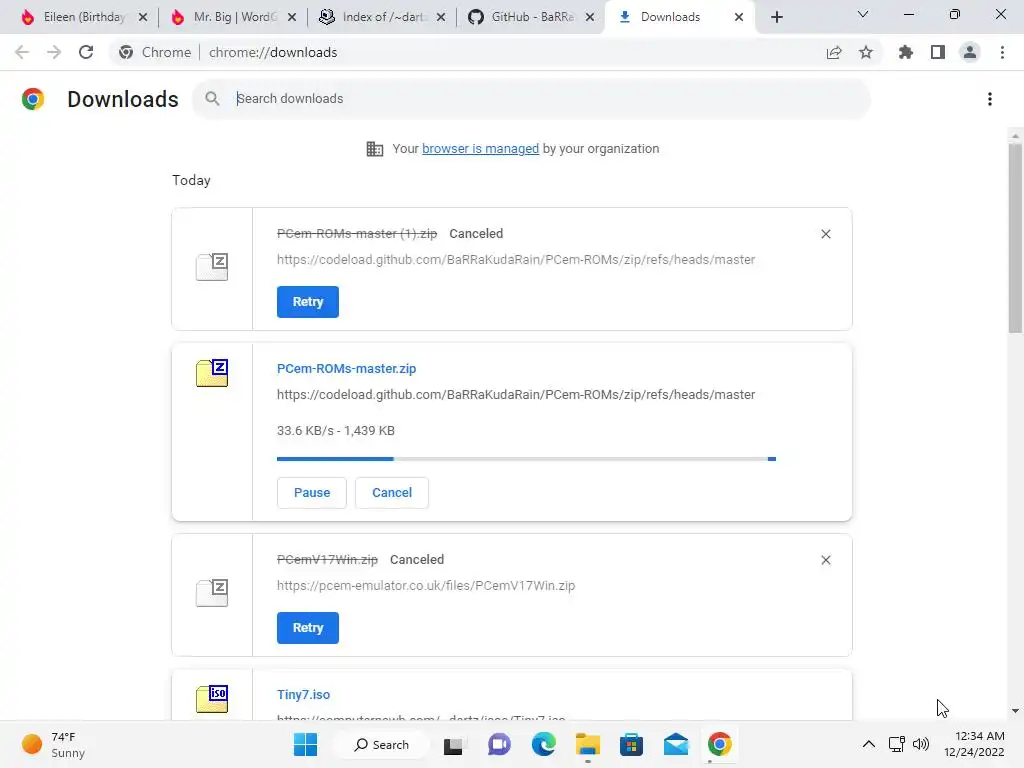Open the Chat app from taskbar

coord(499,744)
